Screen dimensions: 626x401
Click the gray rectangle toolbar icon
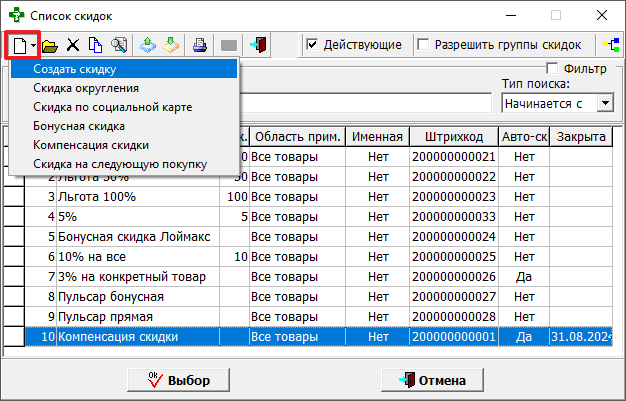pos(229,46)
